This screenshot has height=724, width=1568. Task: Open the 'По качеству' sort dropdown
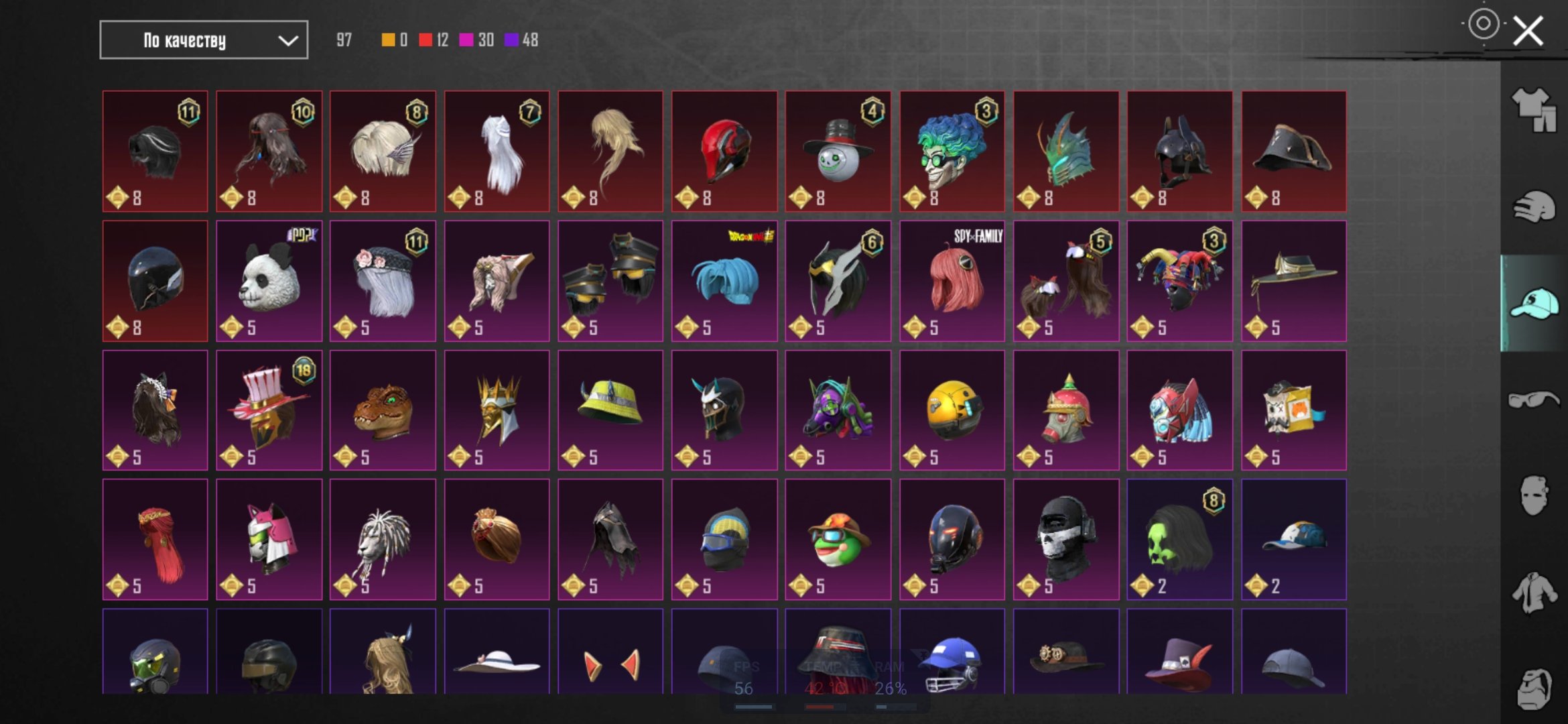pos(204,40)
